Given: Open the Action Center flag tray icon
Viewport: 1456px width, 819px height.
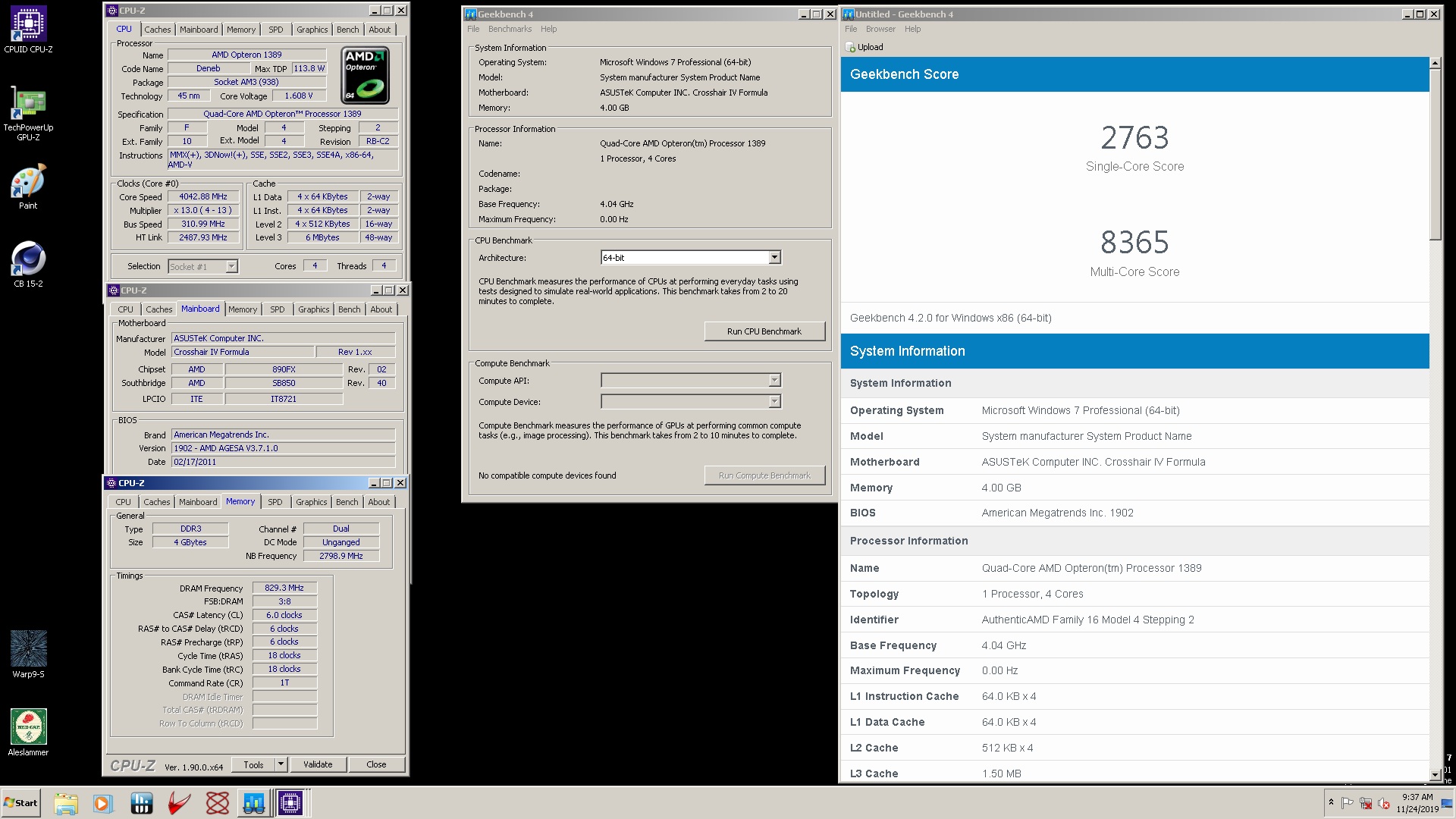Looking at the screenshot, I should pos(1348,803).
